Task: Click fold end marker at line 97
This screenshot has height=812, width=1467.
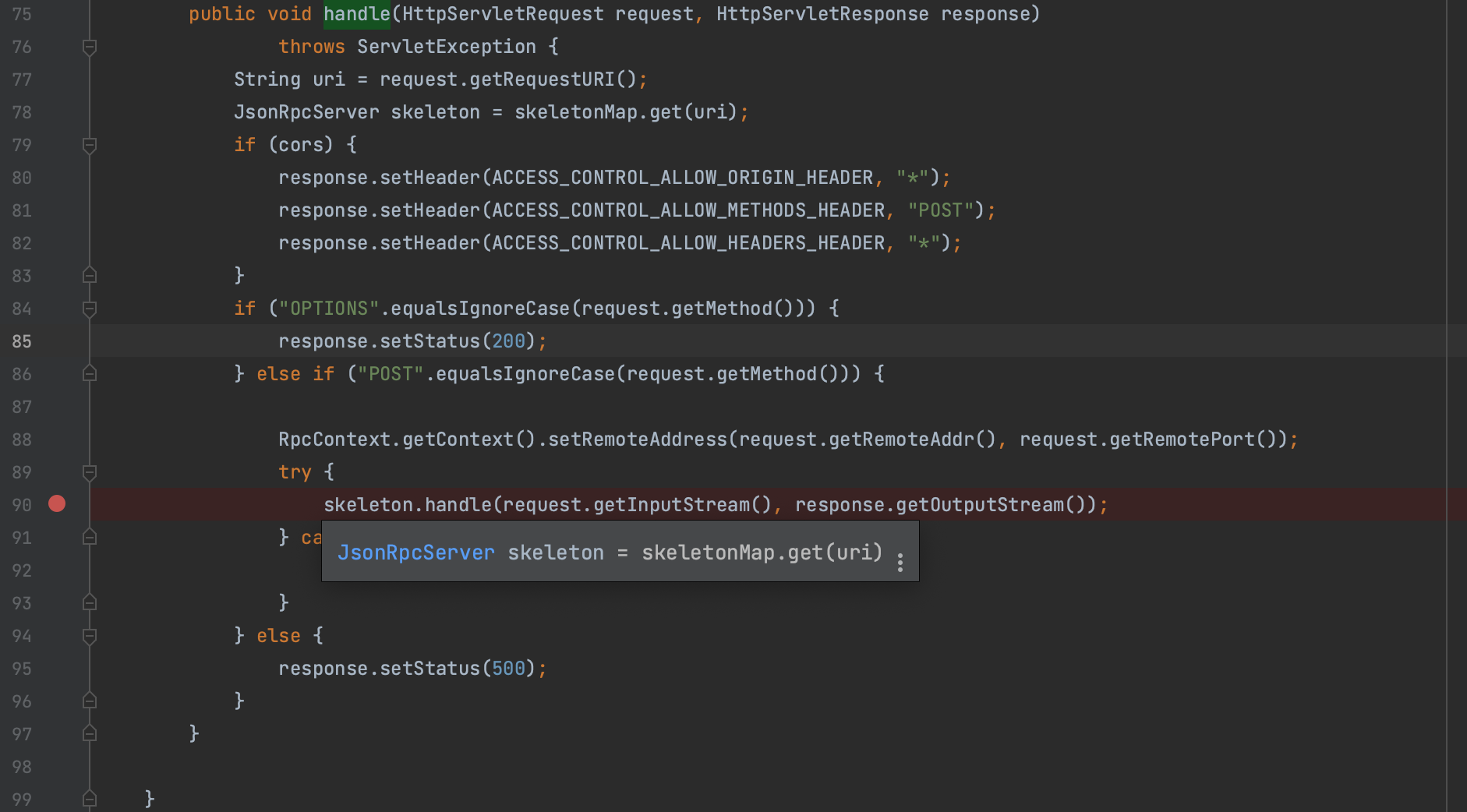Action: tap(90, 733)
